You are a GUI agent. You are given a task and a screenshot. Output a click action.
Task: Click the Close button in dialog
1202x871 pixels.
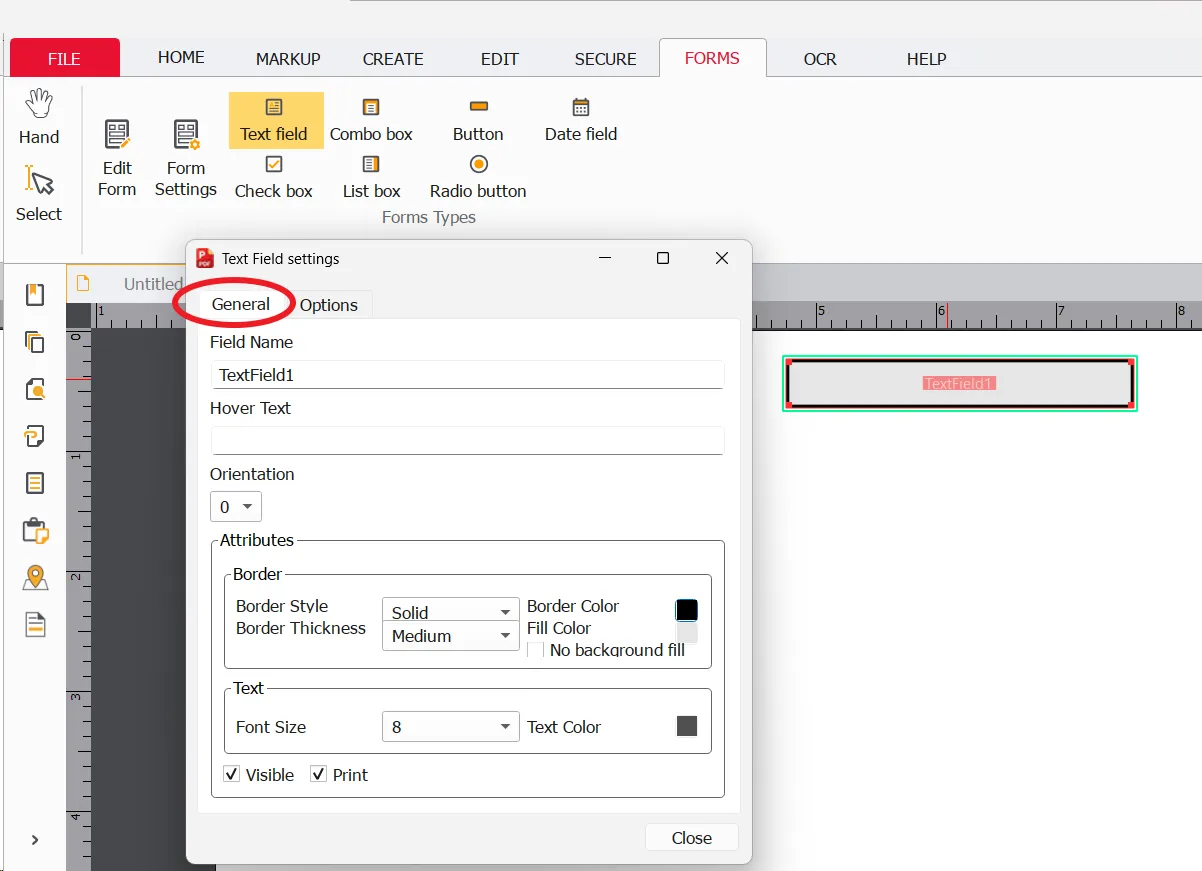pos(692,838)
